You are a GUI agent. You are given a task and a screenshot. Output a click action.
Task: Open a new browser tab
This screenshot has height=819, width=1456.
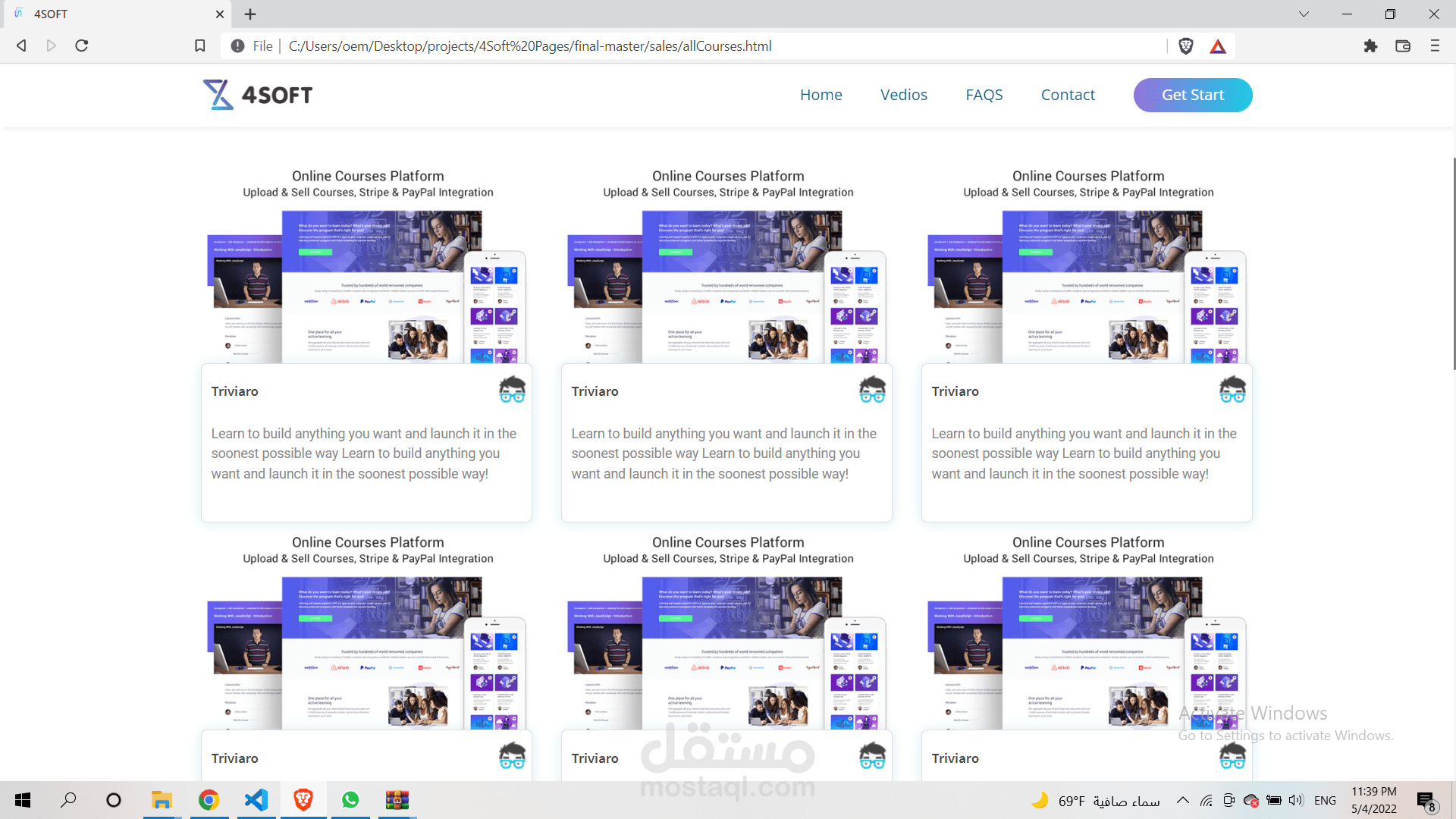click(x=250, y=14)
